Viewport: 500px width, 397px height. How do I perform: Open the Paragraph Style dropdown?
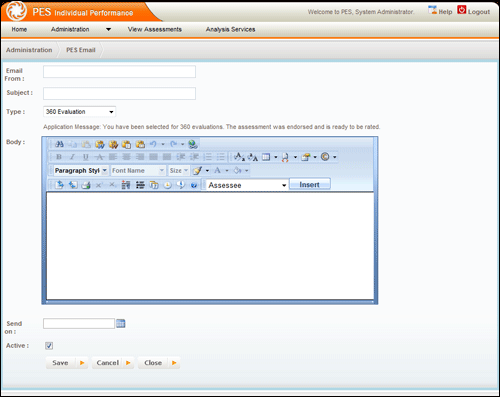pyautogui.click(x=81, y=171)
